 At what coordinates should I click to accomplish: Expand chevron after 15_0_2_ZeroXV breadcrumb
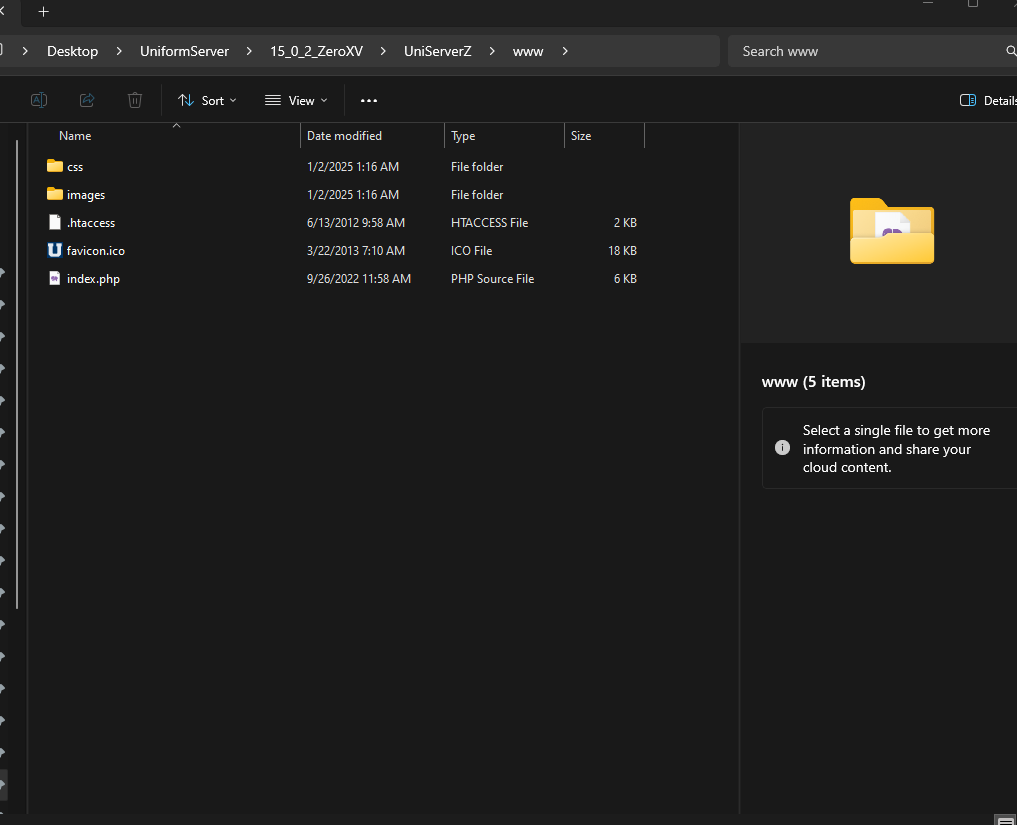383,51
